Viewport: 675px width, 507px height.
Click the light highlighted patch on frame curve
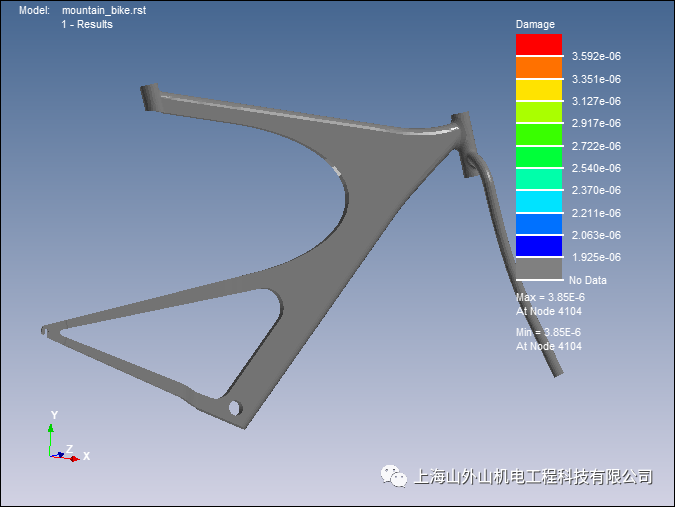[x=336, y=170]
